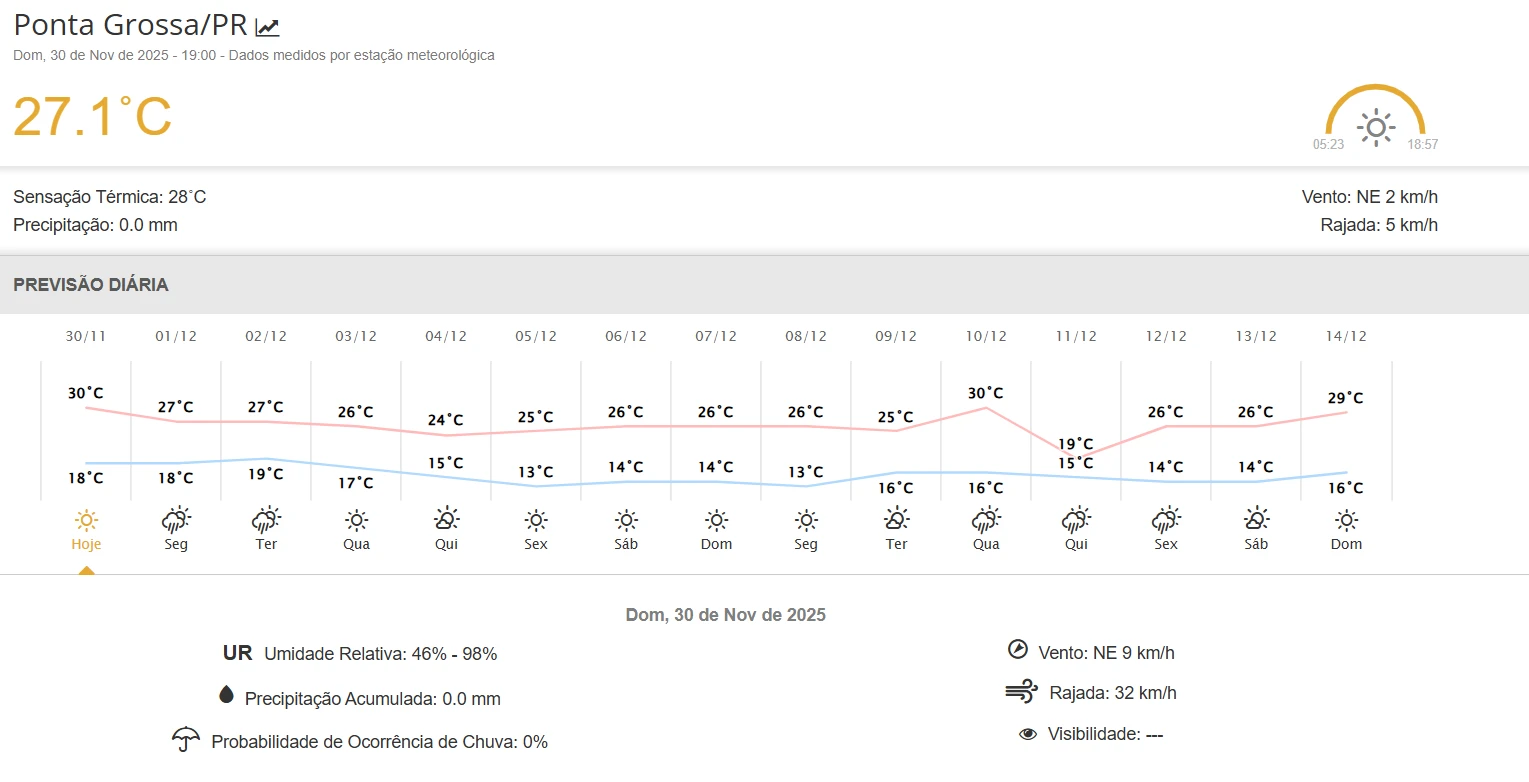Click the umbrella rain probability icon
The image size is (1529, 782).
[x=185, y=740]
